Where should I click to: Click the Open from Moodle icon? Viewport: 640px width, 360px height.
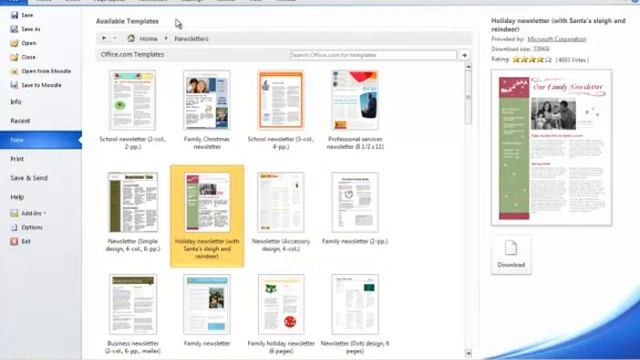tap(14, 71)
